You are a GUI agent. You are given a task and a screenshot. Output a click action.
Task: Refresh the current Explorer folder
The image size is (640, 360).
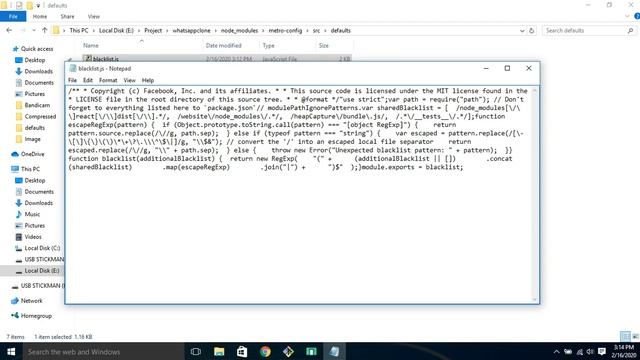click(x=531, y=31)
